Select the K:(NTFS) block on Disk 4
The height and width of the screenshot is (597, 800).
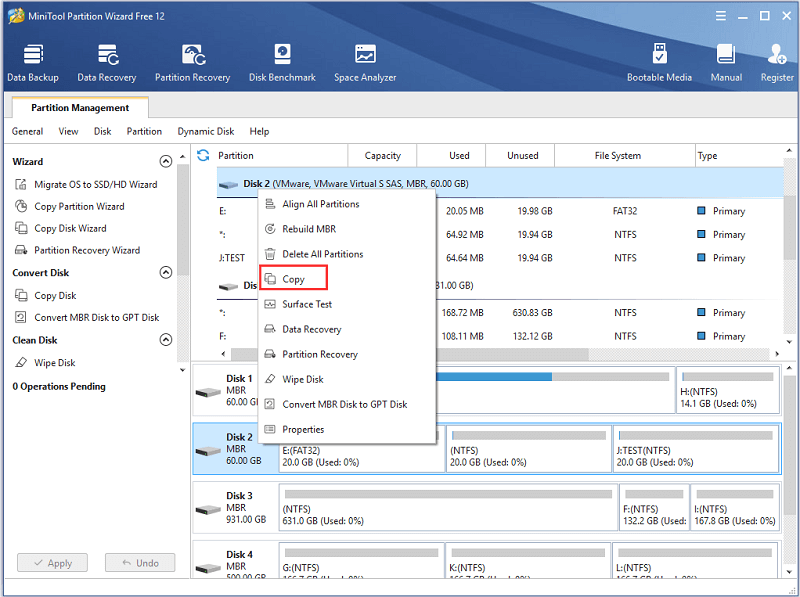click(528, 560)
